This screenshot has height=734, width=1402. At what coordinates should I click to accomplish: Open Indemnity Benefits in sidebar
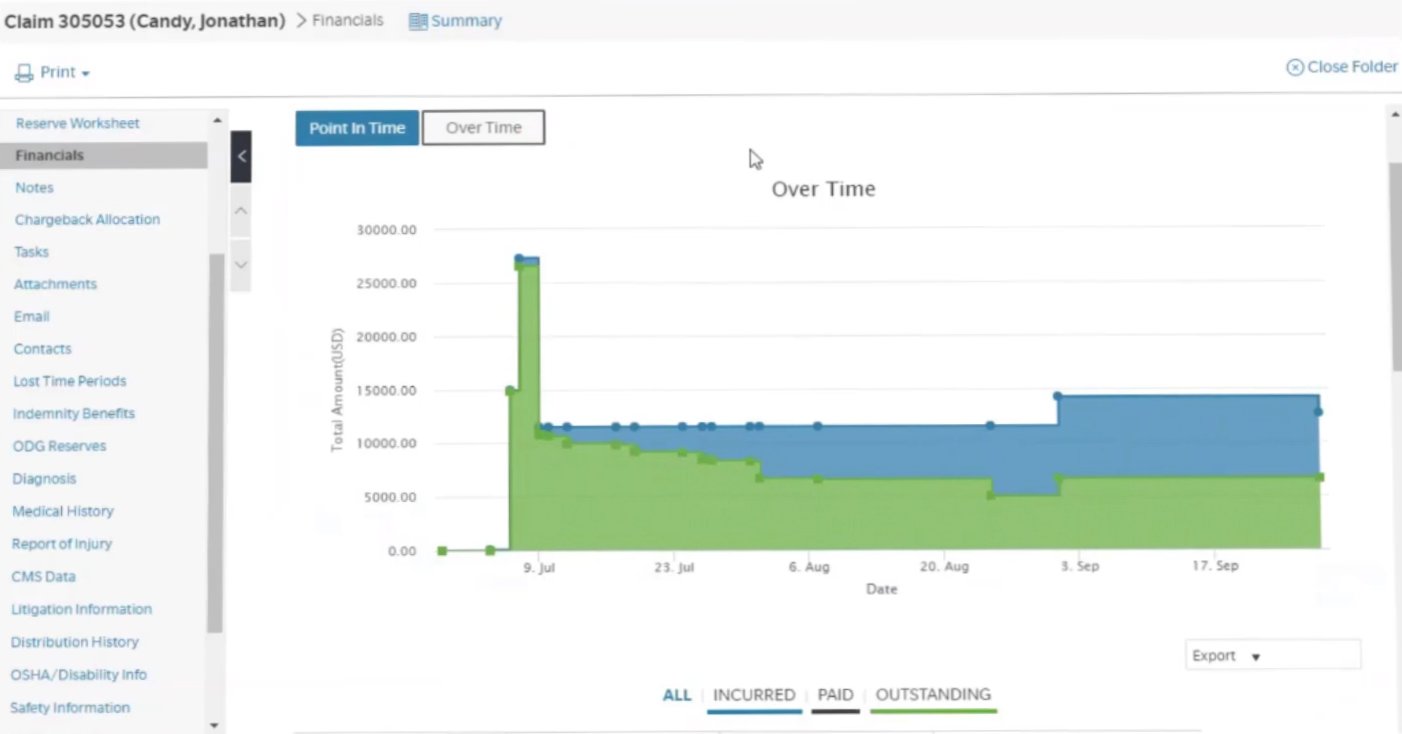click(73, 413)
